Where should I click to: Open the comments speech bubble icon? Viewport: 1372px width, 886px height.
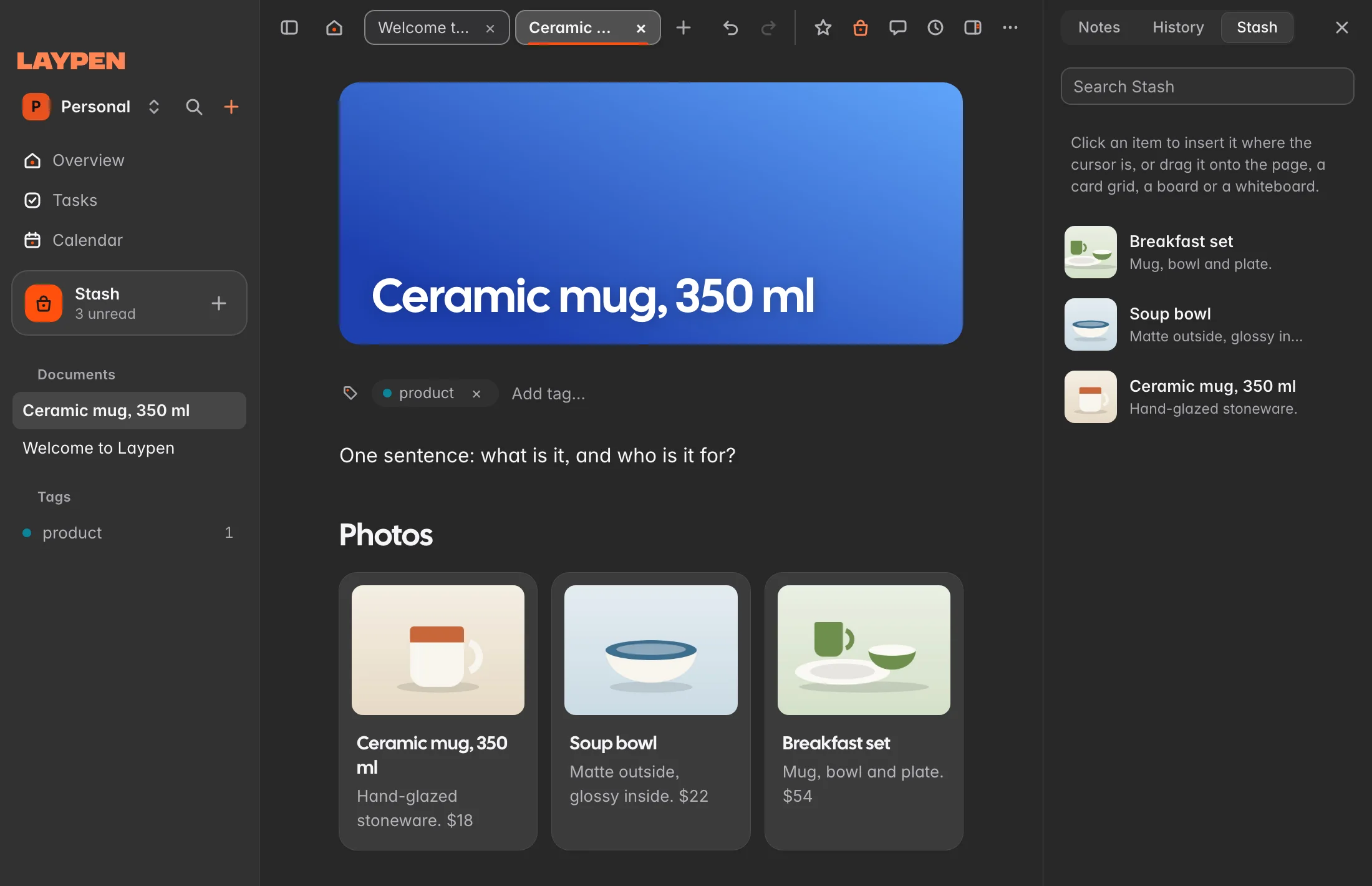coord(898,27)
